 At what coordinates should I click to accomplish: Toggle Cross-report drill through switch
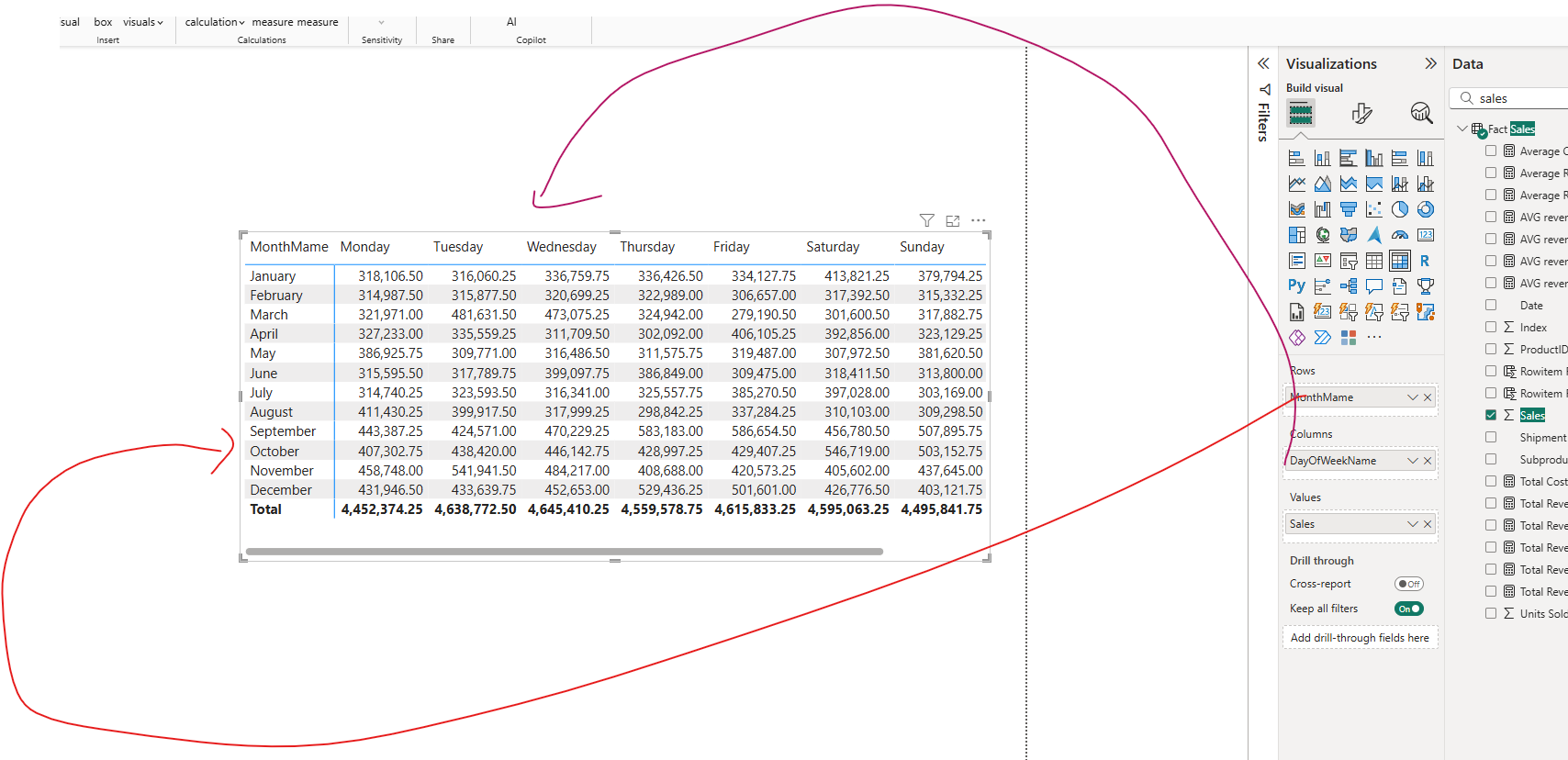pos(1408,584)
